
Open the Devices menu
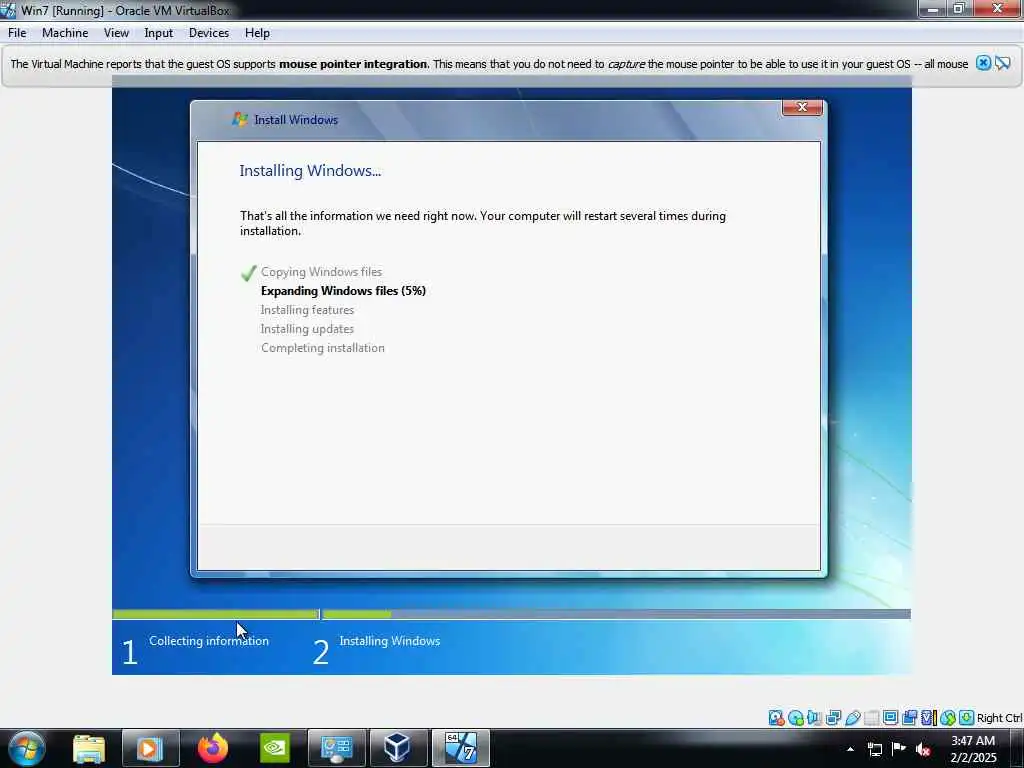point(208,33)
